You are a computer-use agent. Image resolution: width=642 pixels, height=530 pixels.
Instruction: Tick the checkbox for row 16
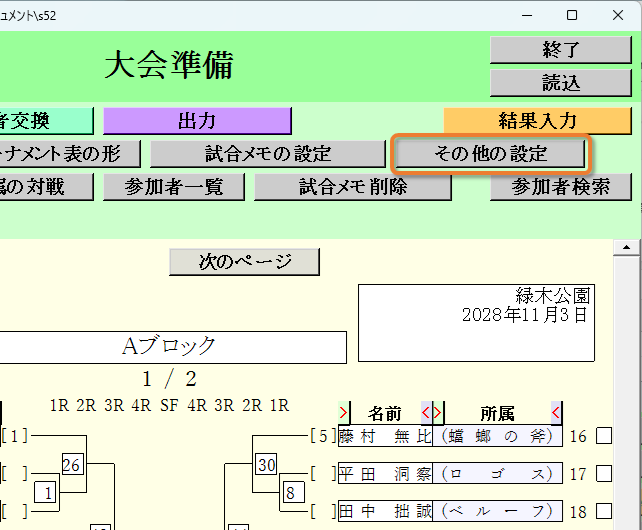604,436
